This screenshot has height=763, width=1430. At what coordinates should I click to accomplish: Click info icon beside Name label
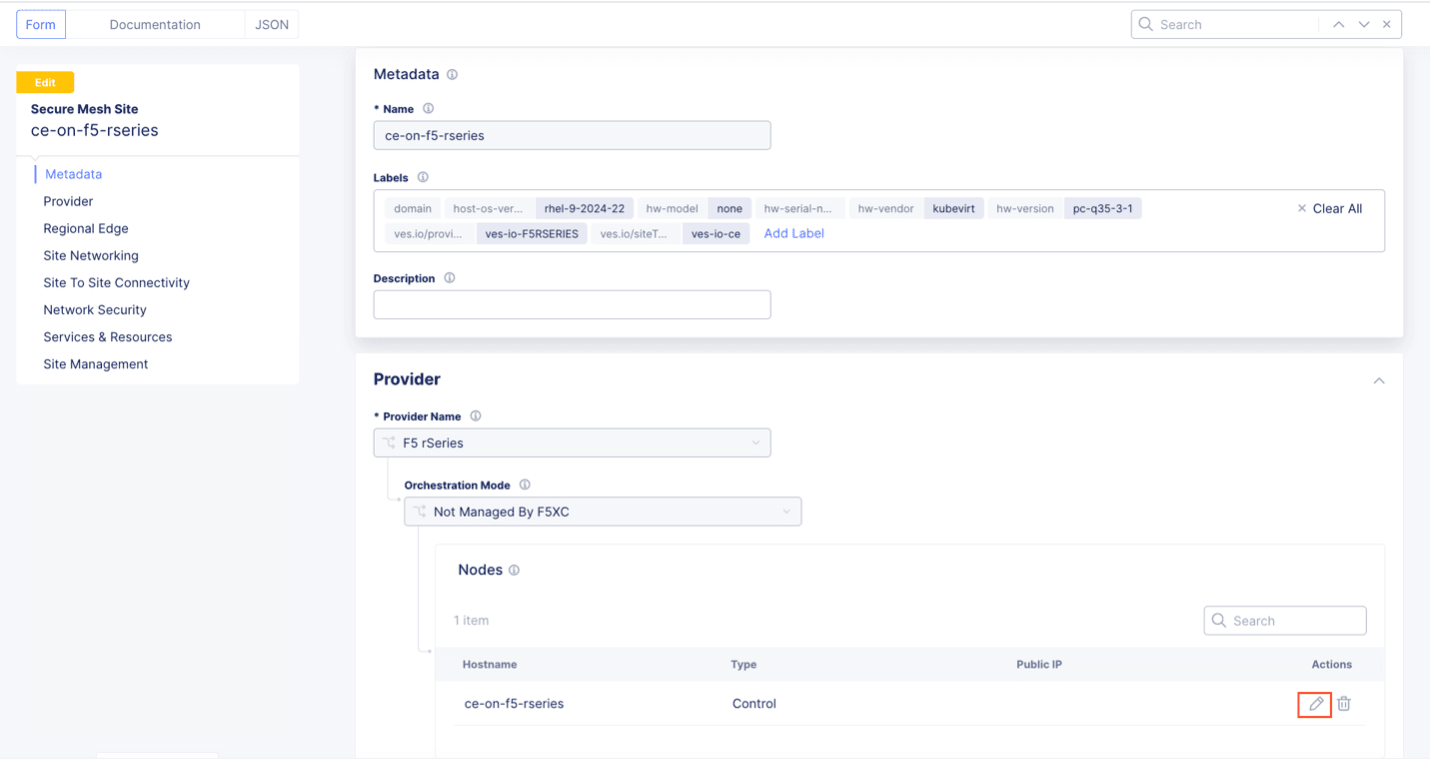tap(428, 109)
